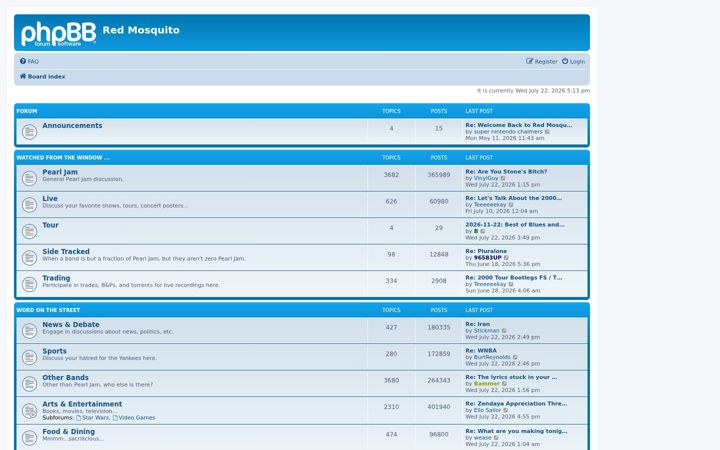Open the Star Wars subforum
The width and height of the screenshot is (720, 450).
click(x=92, y=418)
